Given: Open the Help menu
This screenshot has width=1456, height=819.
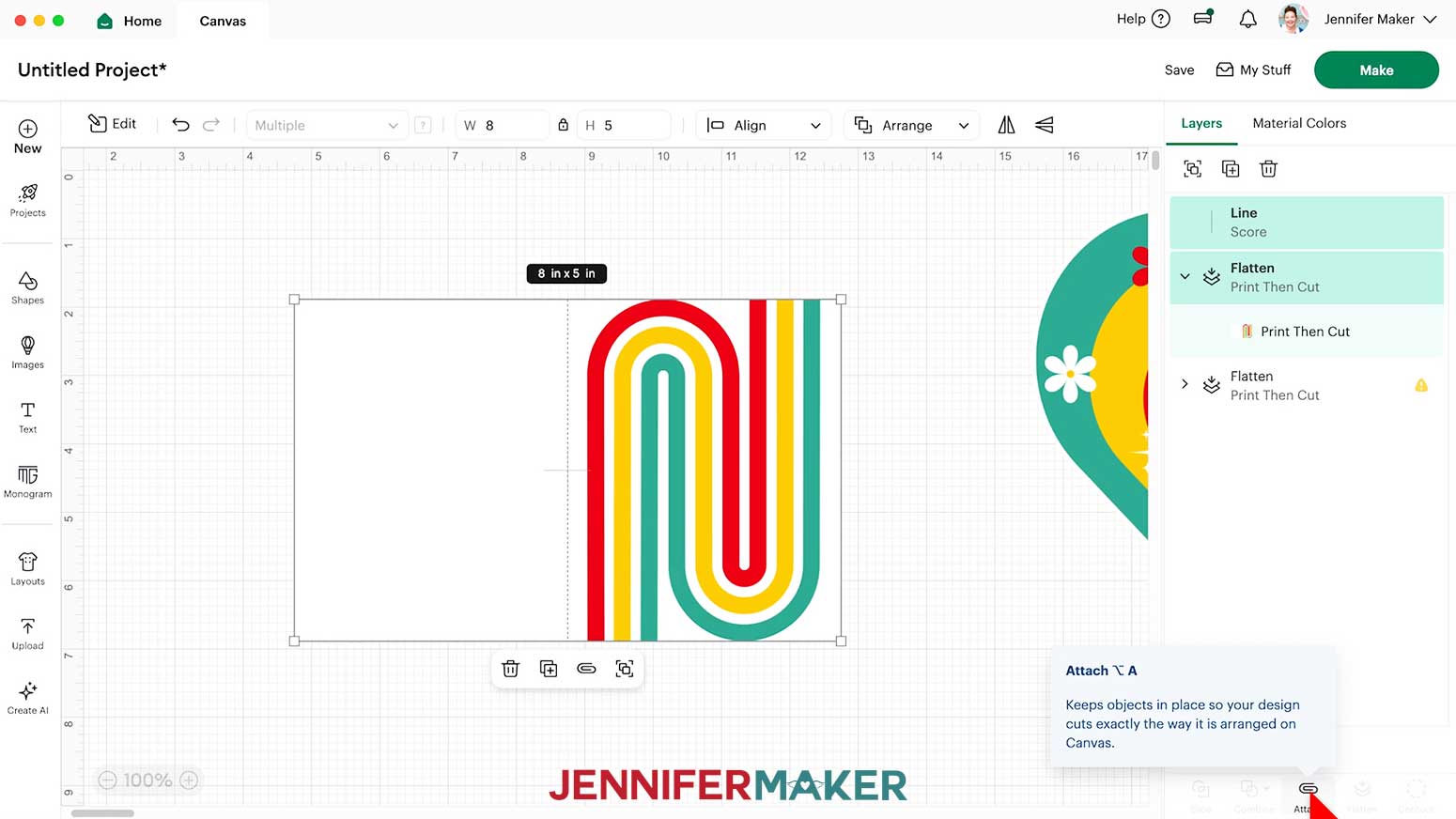Looking at the screenshot, I should [x=1143, y=19].
